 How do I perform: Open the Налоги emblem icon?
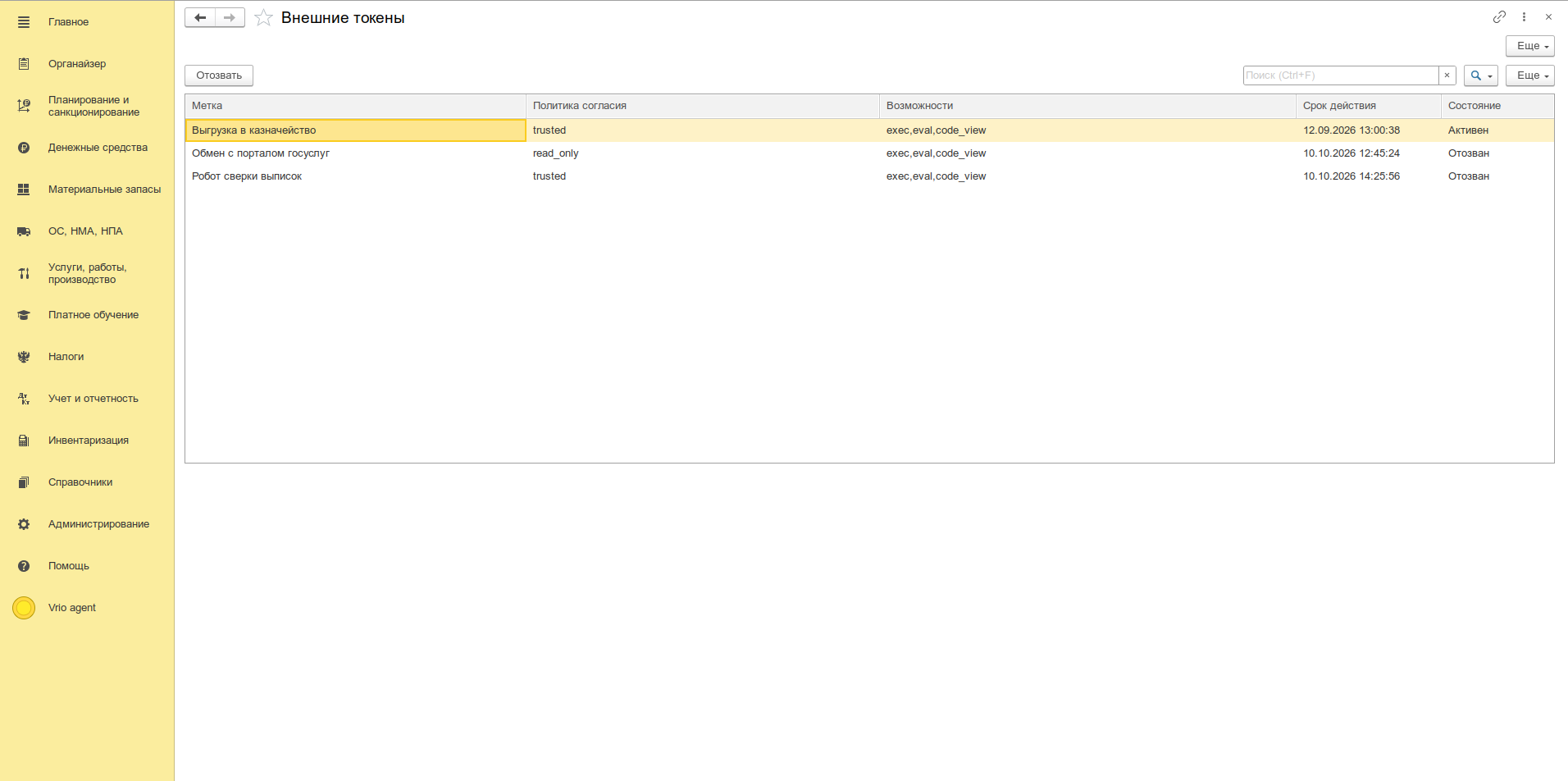point(24,357)
